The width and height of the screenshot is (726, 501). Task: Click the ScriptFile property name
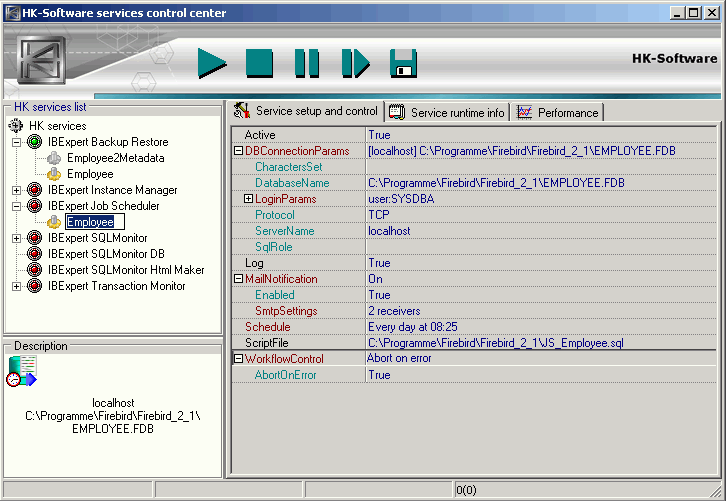267,343
